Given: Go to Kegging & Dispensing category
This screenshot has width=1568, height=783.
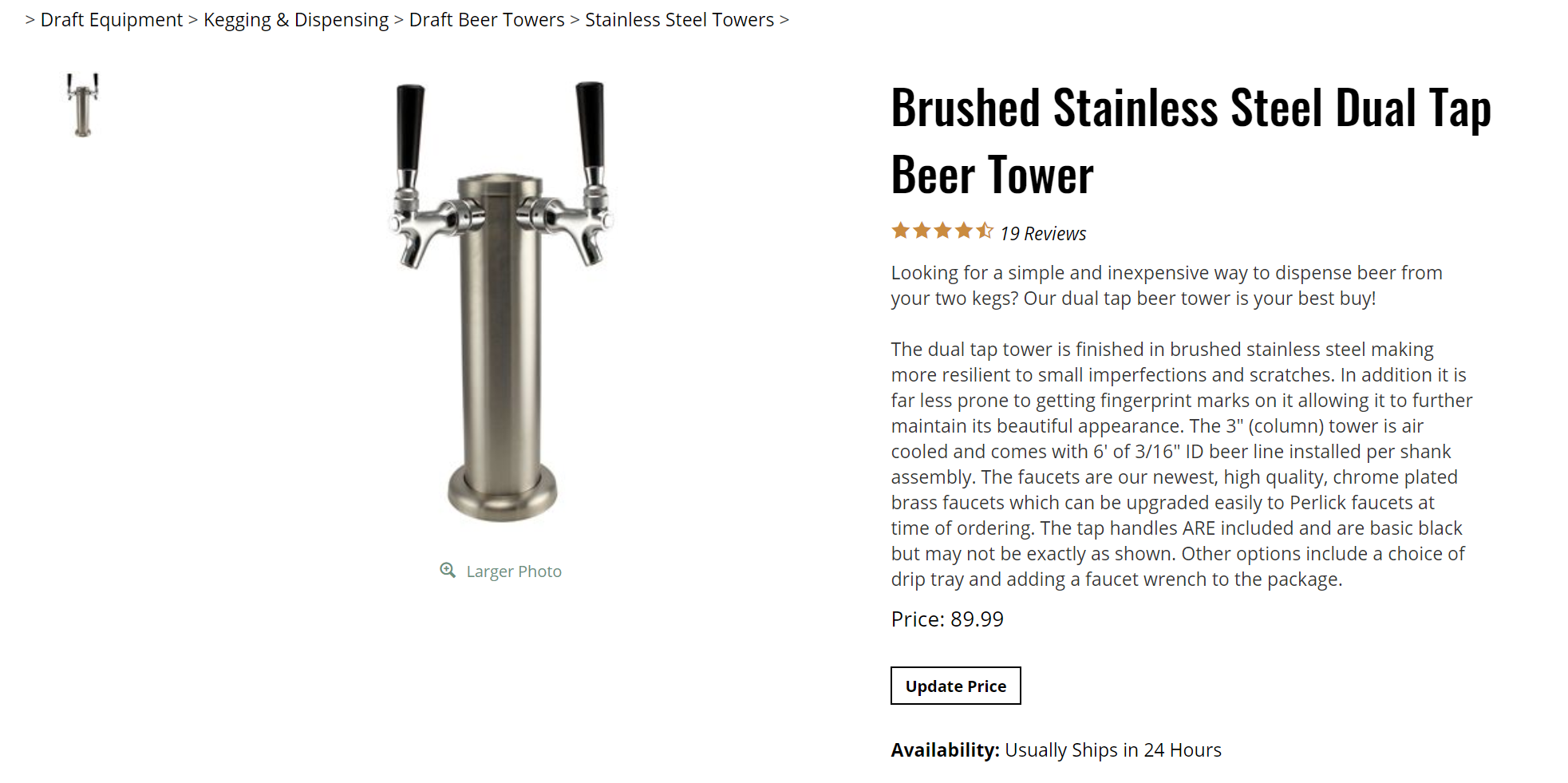Looking at the screenshot, I should [296, 20].
